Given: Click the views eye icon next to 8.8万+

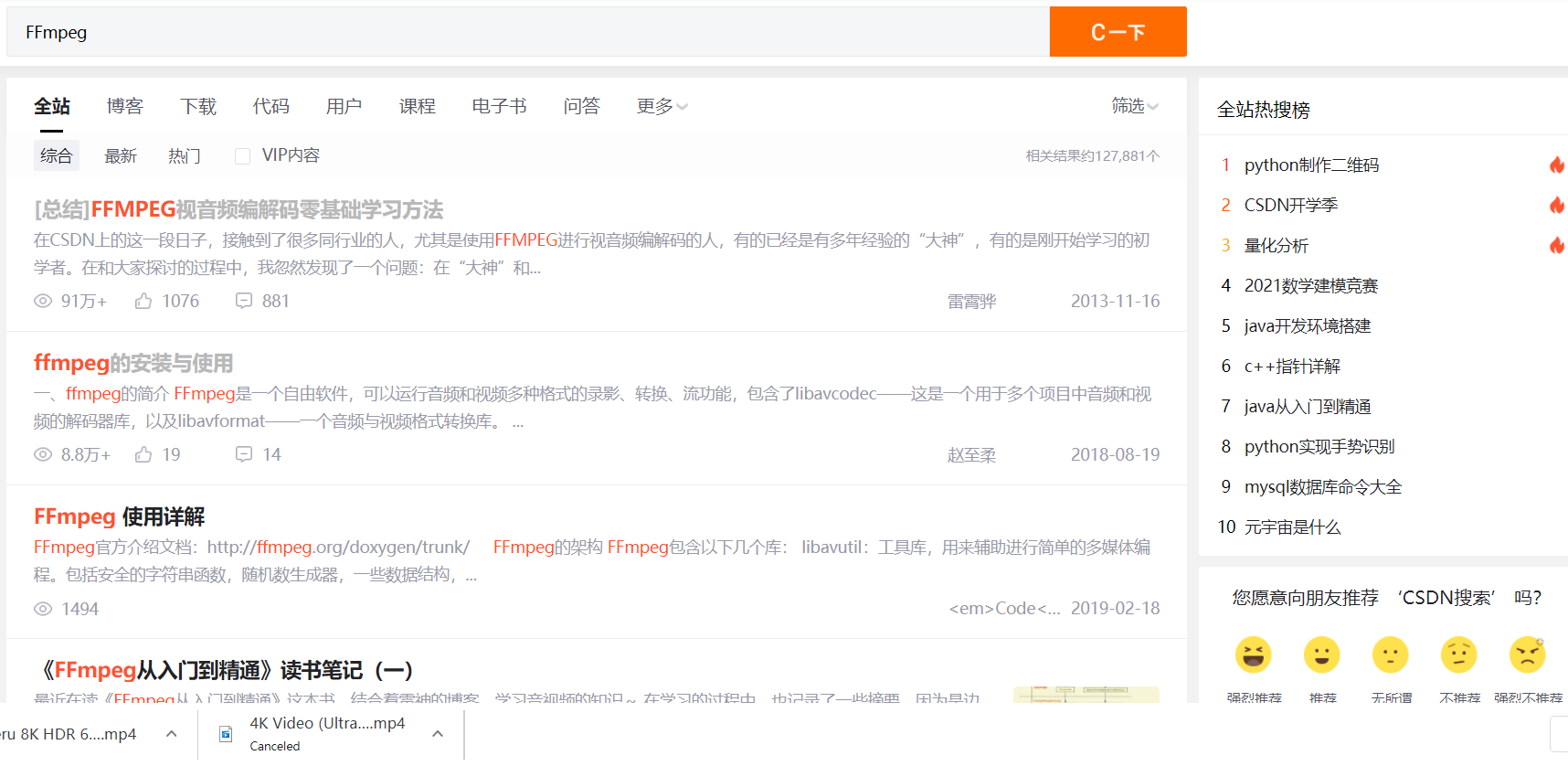Looking at the screenshot, I should [43, 454].
